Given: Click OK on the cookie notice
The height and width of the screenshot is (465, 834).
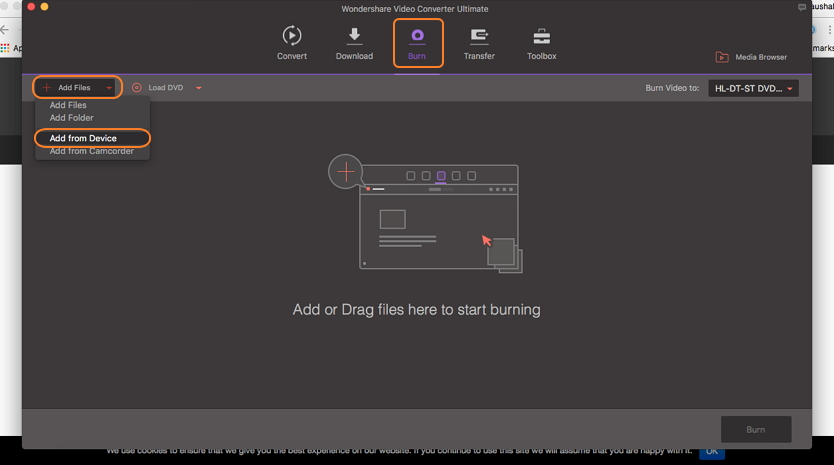Looking at the screenshot, I should 712,452.
